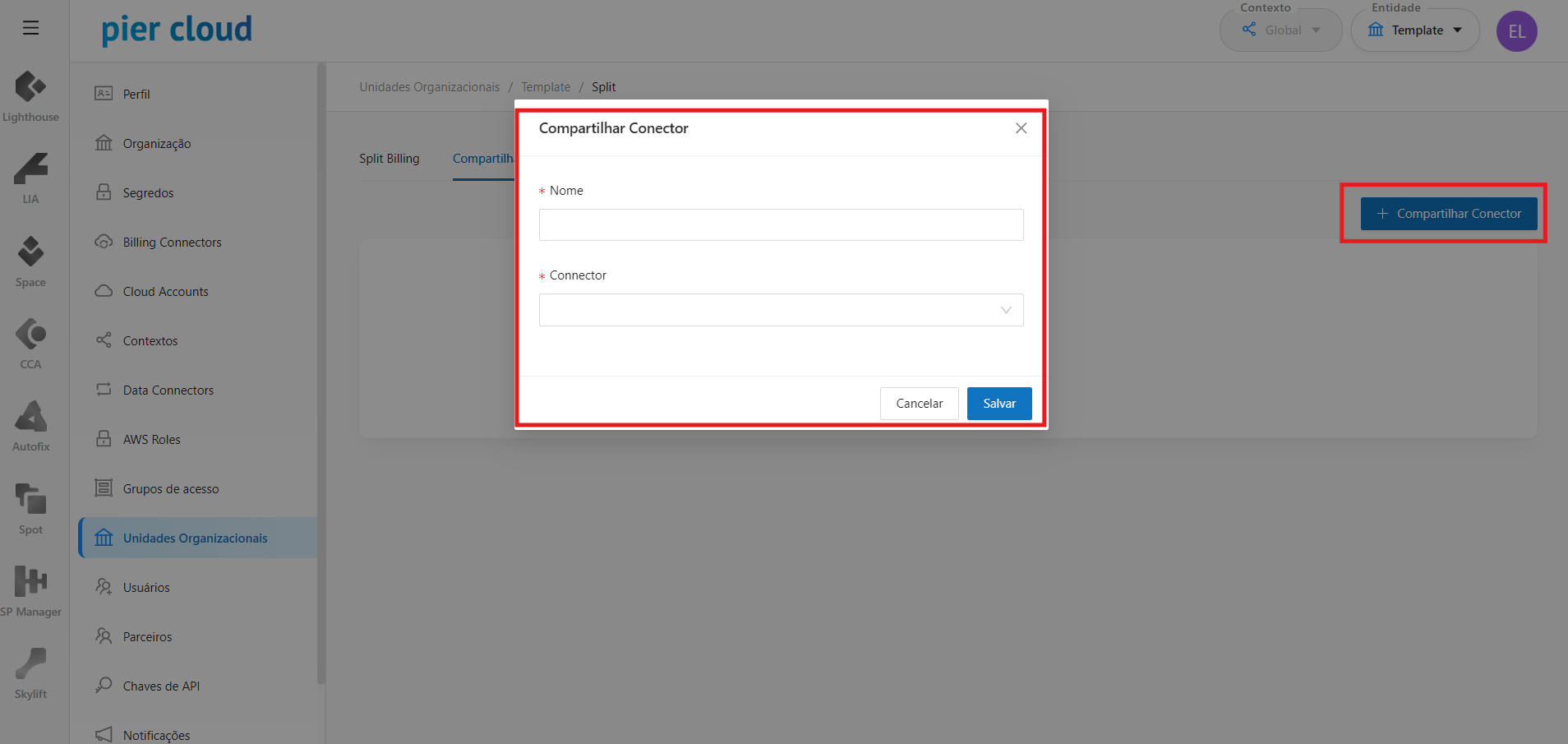Select Billing Connectors in sidebar menu

tap(172, 243)
